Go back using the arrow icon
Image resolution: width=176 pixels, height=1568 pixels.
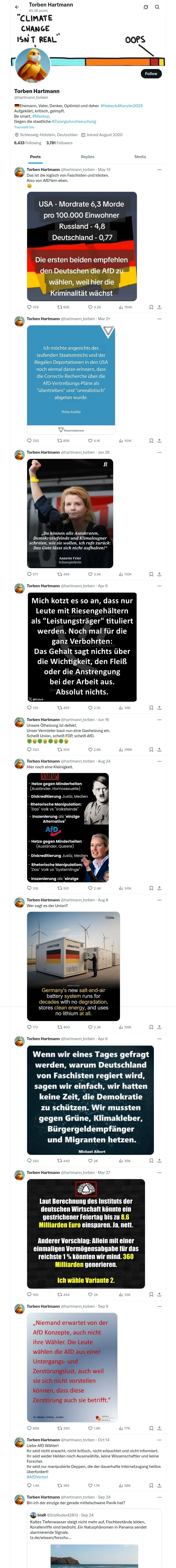(17, 7)
